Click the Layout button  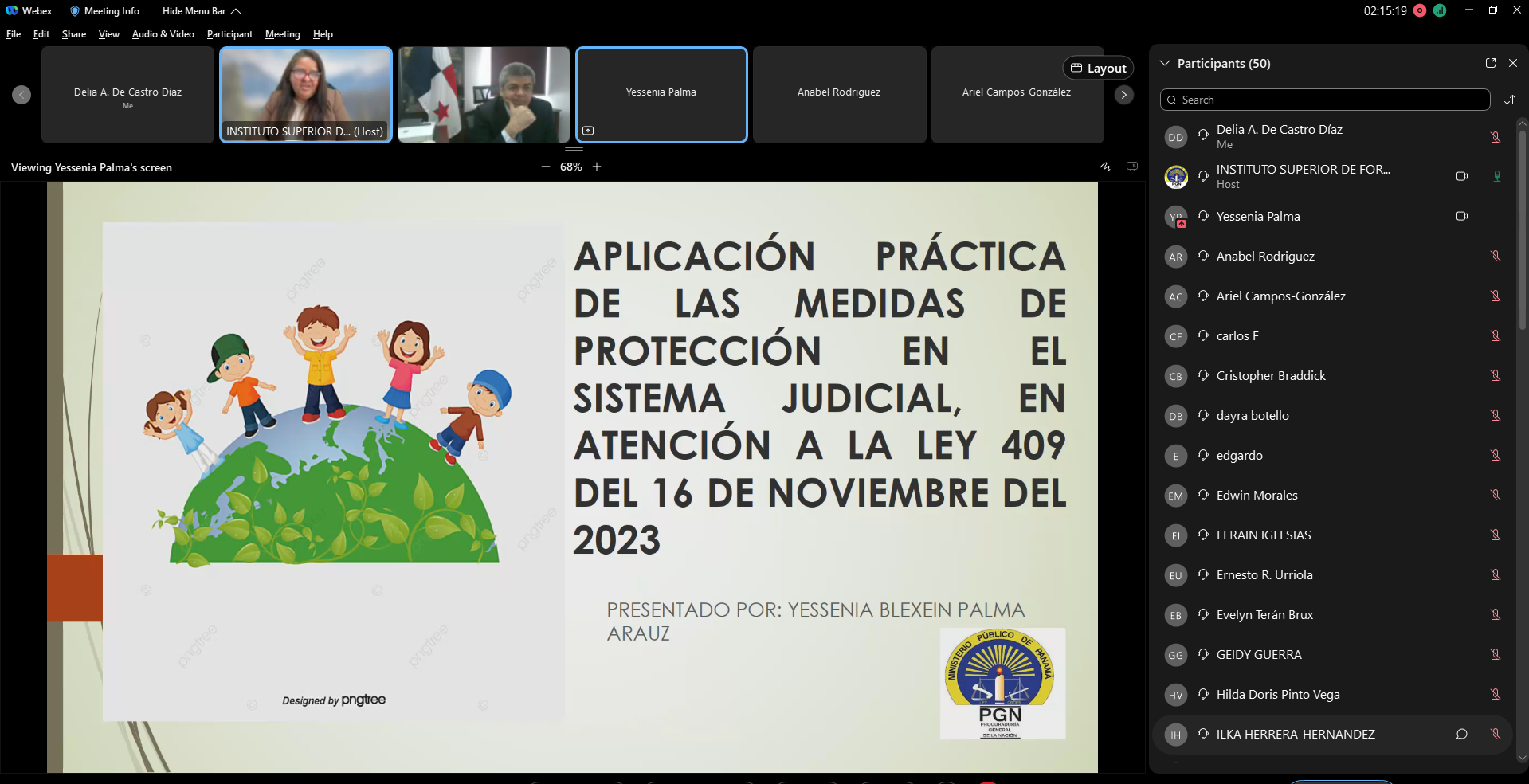coord(1098,69)
